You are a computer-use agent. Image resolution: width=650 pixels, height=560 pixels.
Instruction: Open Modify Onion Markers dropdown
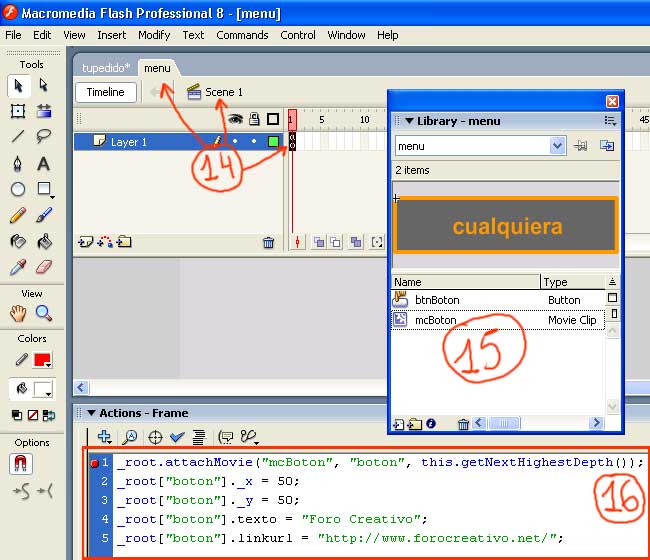click(377, 242)
